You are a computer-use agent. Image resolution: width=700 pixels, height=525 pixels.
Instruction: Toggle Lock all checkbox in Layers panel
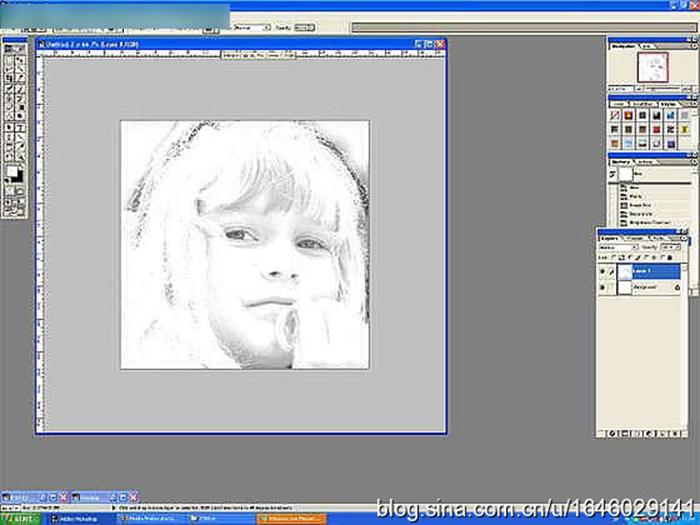tap(661, 258)
